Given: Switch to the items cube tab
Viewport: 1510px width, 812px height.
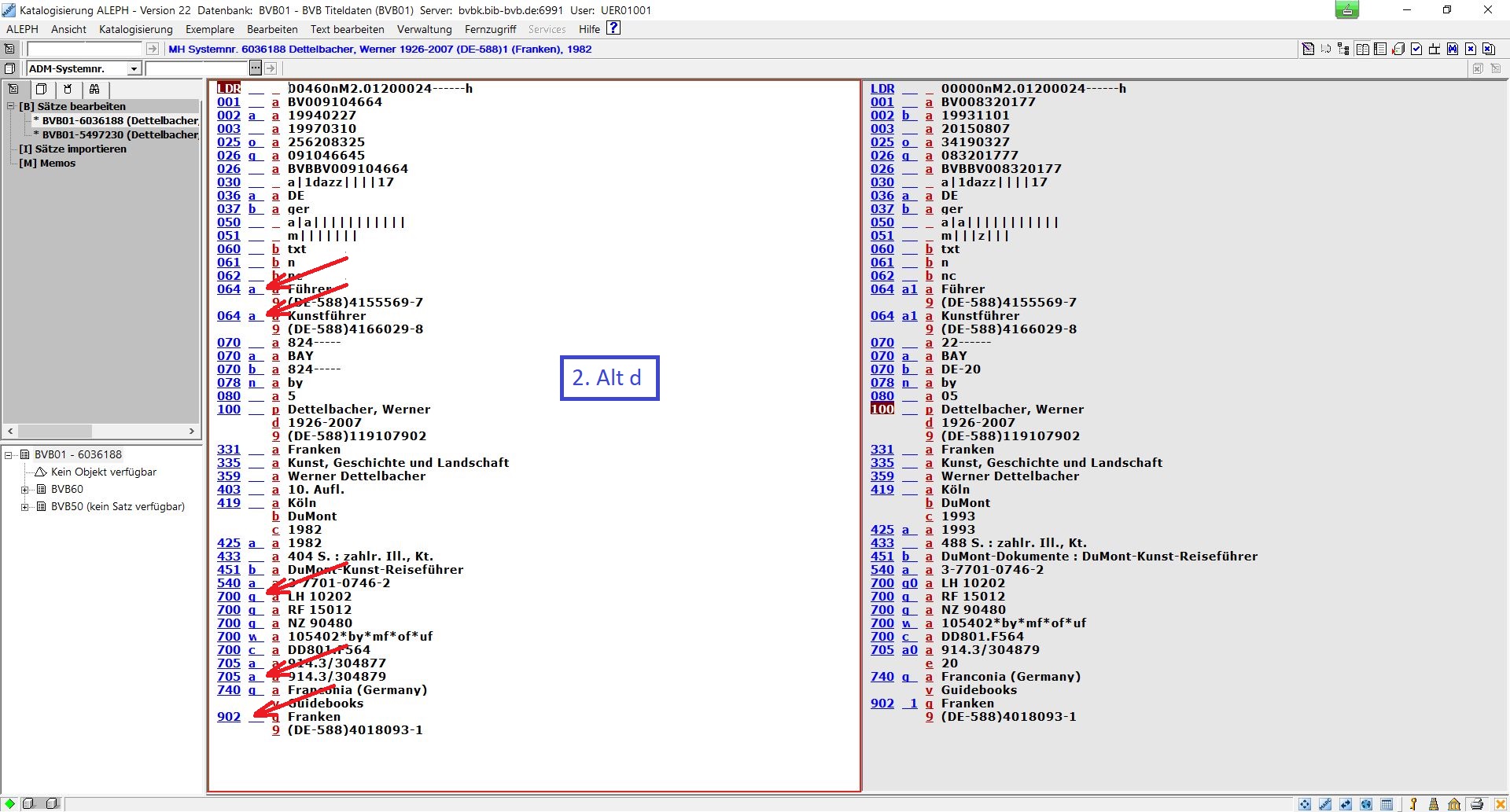Looking at the screenshot, I should point(42,90).
